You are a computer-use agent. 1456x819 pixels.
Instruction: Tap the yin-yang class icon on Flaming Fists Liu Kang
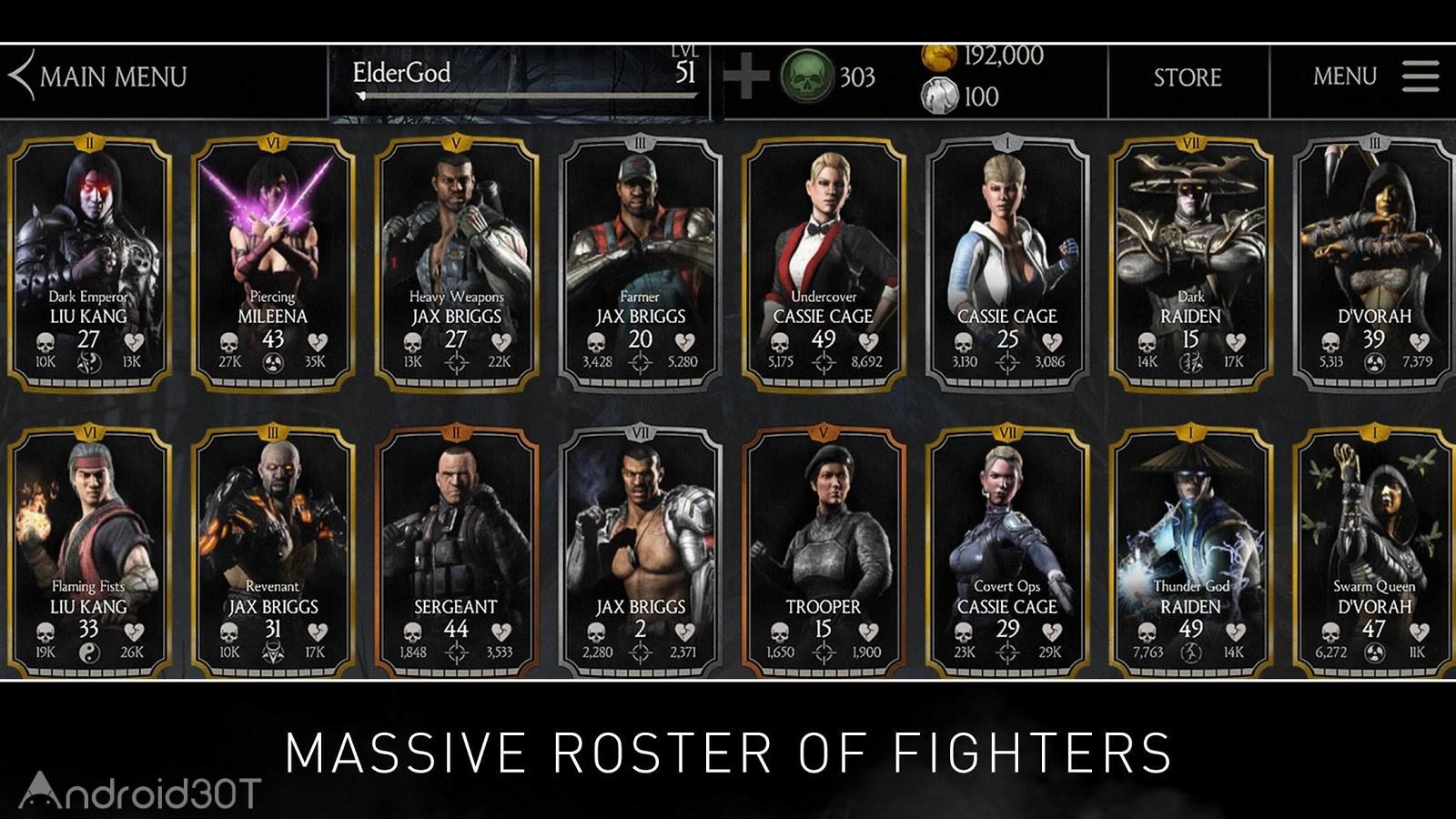[88, 652]
